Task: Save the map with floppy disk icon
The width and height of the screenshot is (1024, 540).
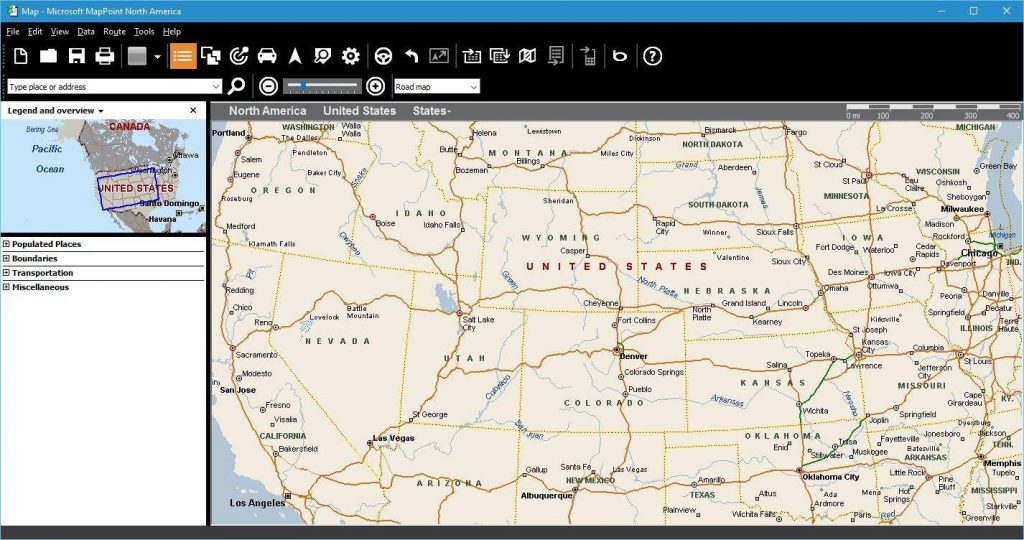Action: tap(77, 56)
